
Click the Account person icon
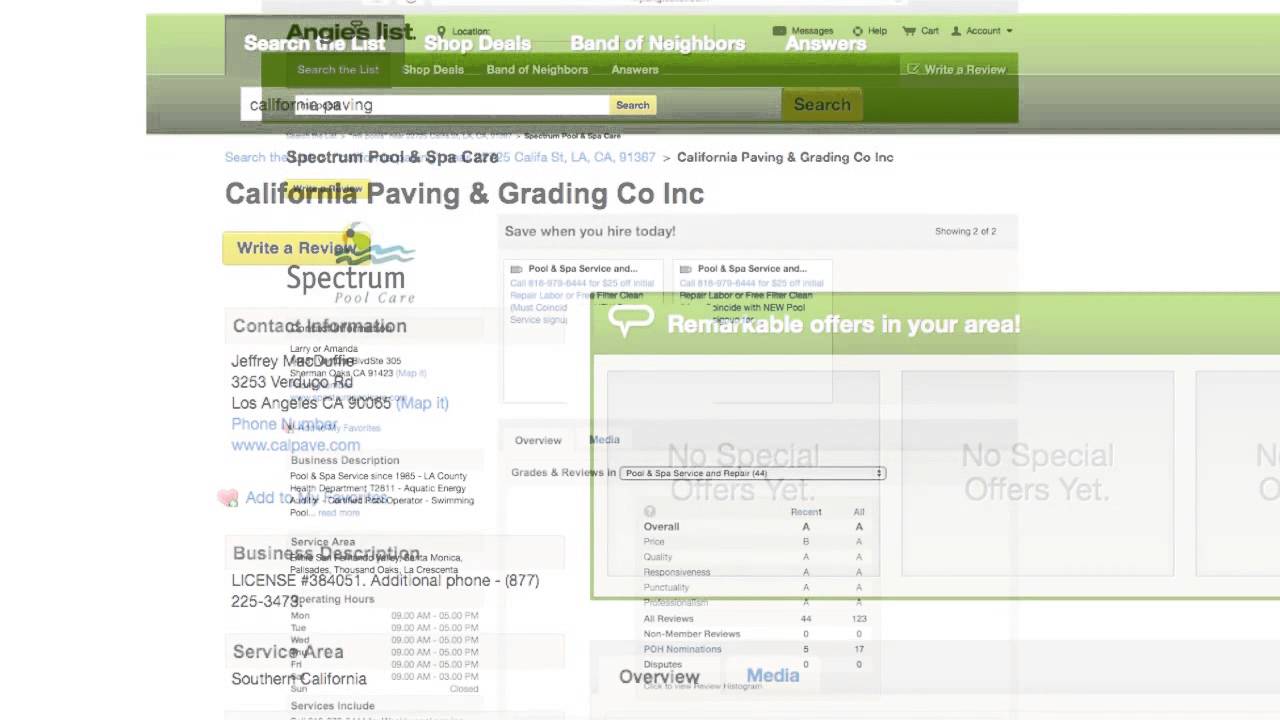click(x=956, y=31)
